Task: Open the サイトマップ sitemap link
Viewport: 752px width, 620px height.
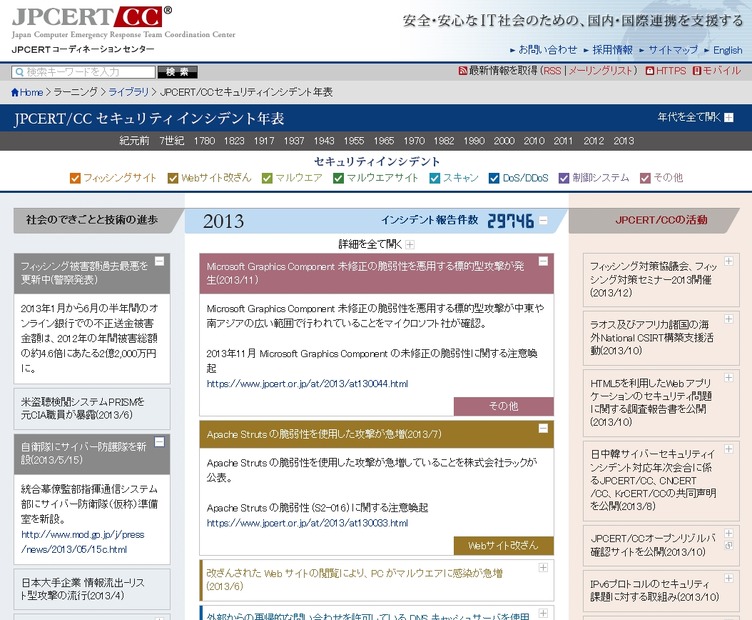Action: [x=673, y=50]
